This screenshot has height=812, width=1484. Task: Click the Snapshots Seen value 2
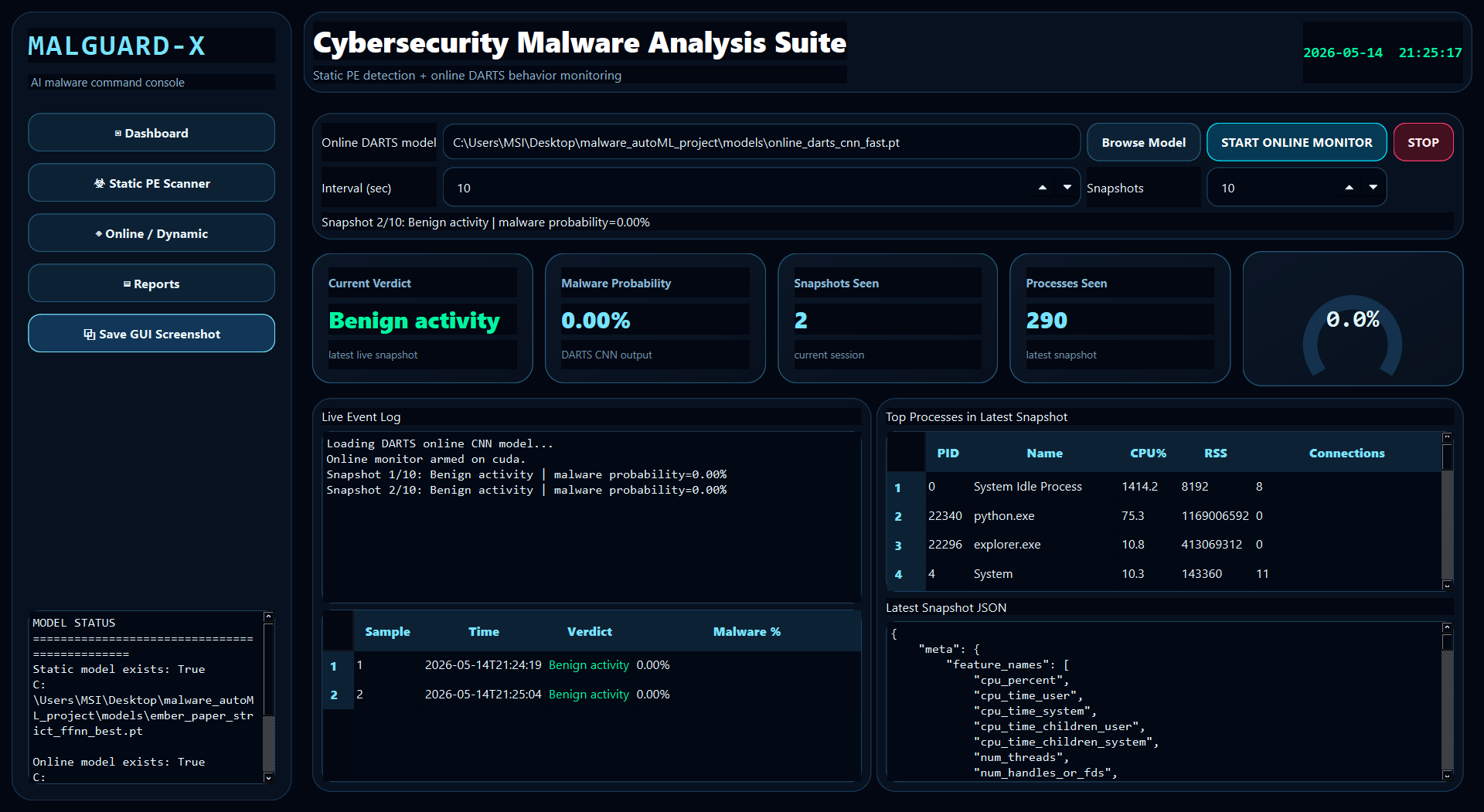801,321
